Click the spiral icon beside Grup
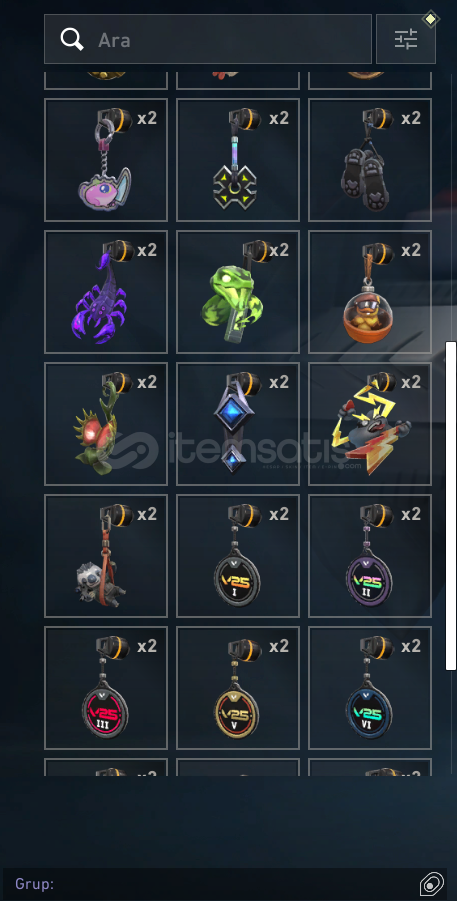457x901 pixels. pyautogui.click(x=432, y=884)
